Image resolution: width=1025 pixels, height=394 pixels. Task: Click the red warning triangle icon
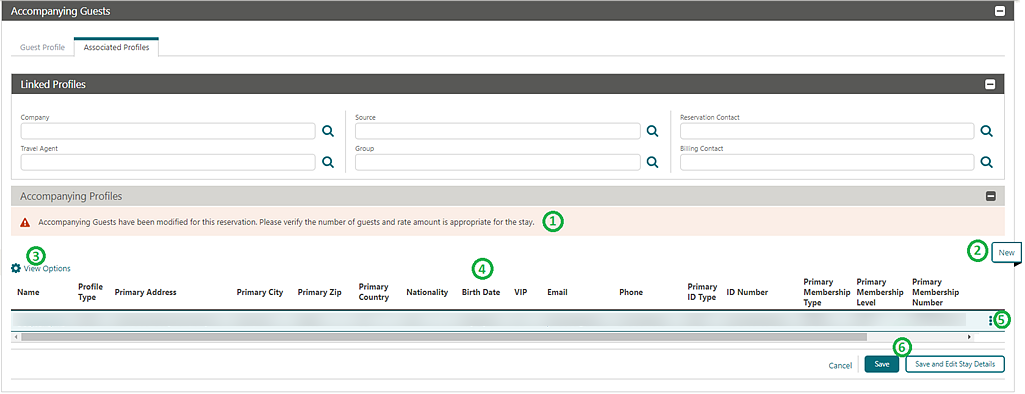pos(25,222)
